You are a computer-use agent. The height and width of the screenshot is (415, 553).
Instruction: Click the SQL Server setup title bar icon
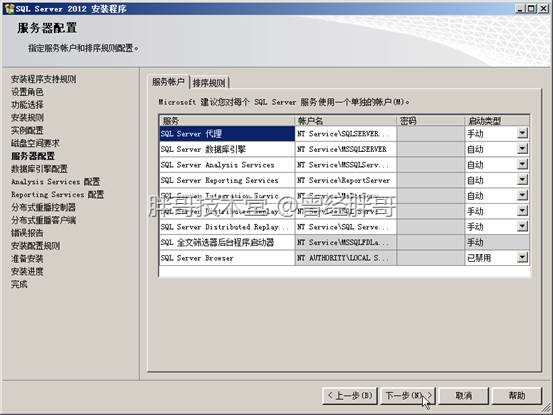pos(9,8)
